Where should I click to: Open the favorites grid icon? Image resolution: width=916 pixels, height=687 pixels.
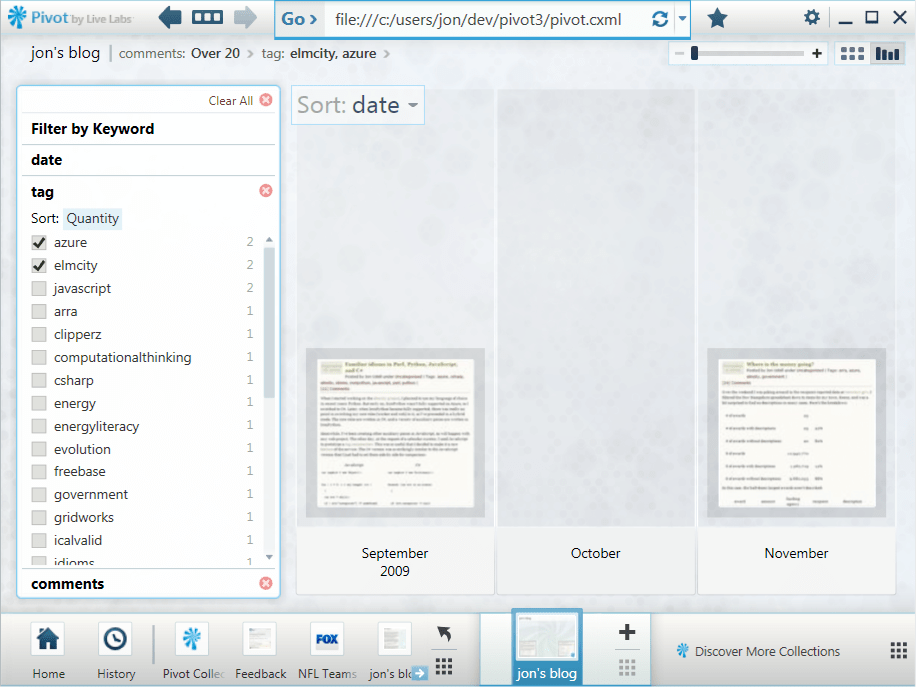444,666
